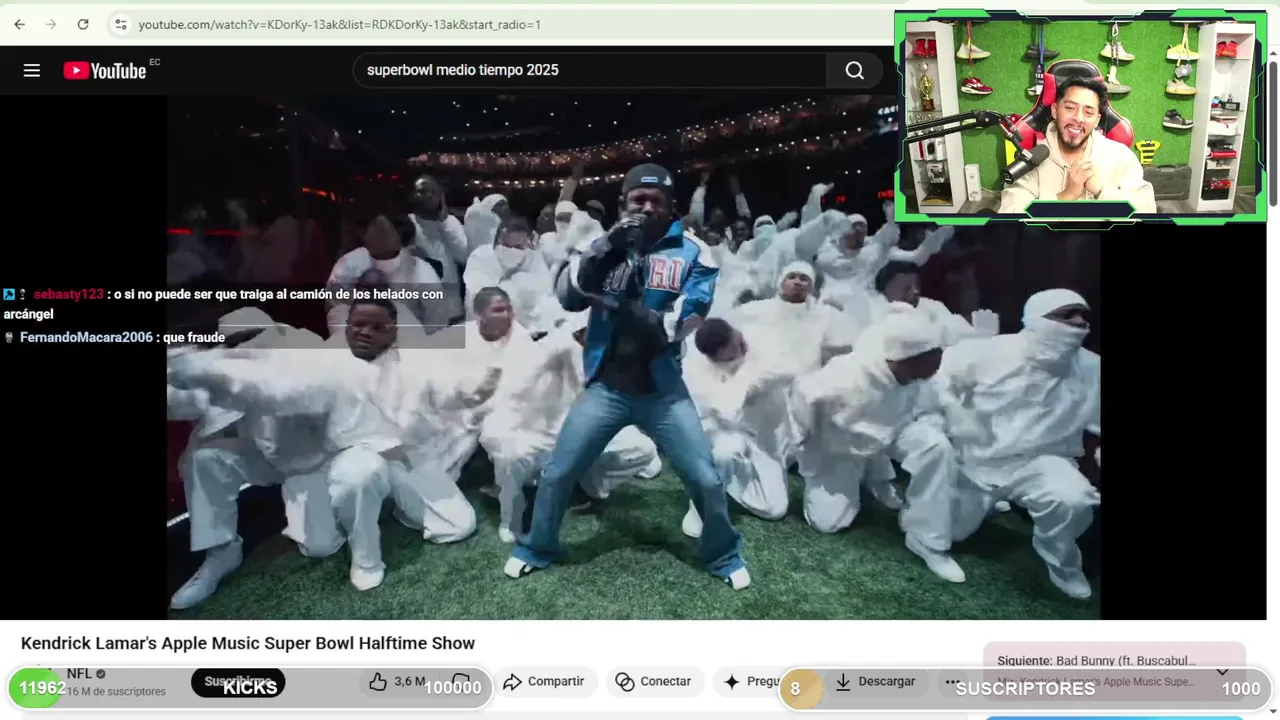Click the Conectar button
The image size is (1280, 720).
(653, 682)
